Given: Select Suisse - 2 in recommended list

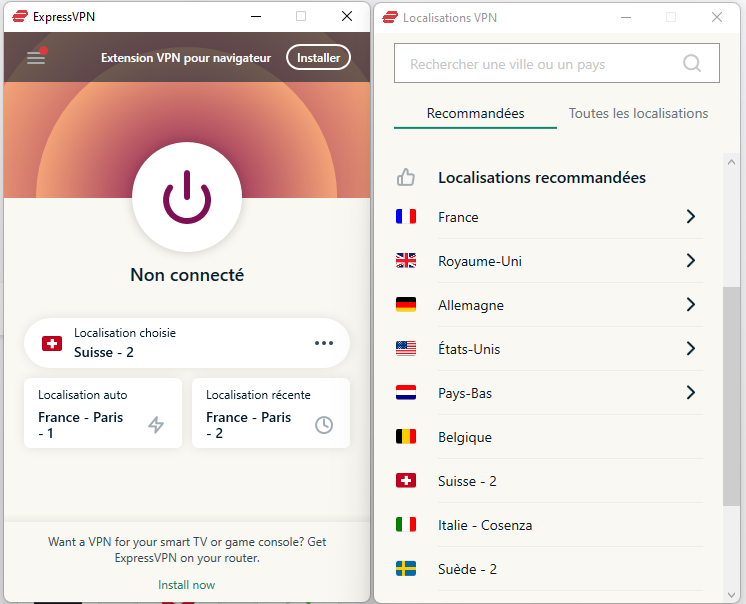Looking at the screenshot, I should click(x=549, y=481).
